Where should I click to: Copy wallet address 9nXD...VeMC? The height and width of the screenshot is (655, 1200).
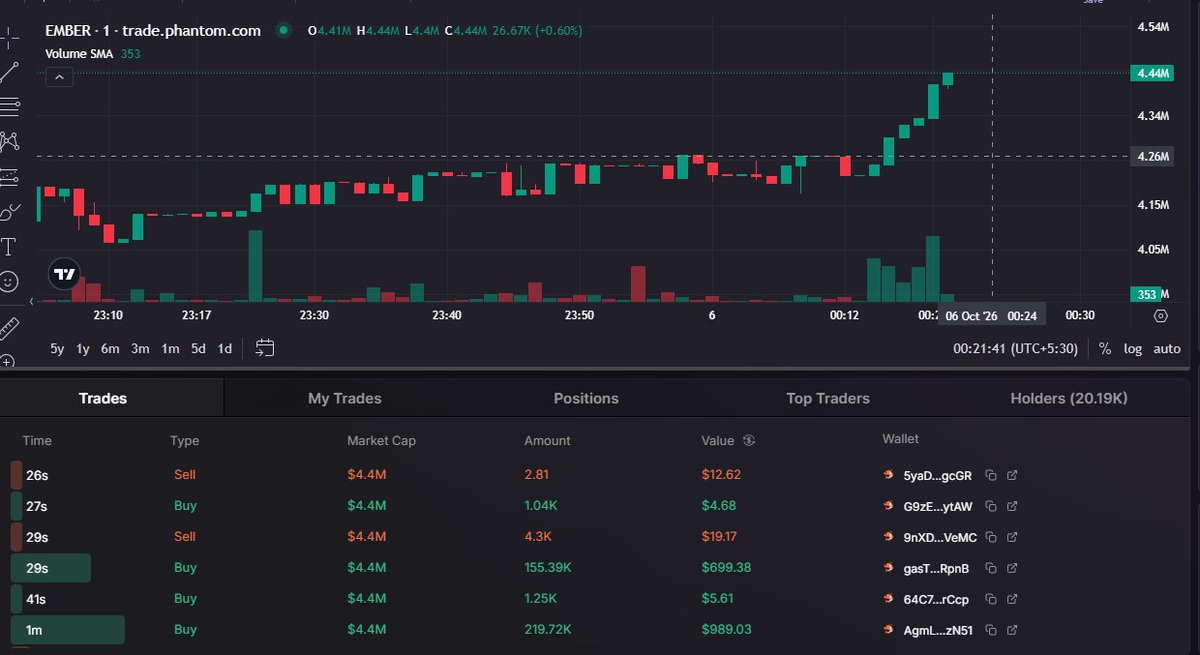(990, 537)
